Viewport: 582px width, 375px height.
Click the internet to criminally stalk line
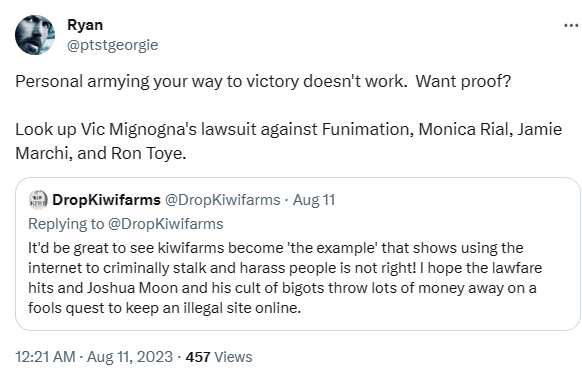tap(285, 268)
